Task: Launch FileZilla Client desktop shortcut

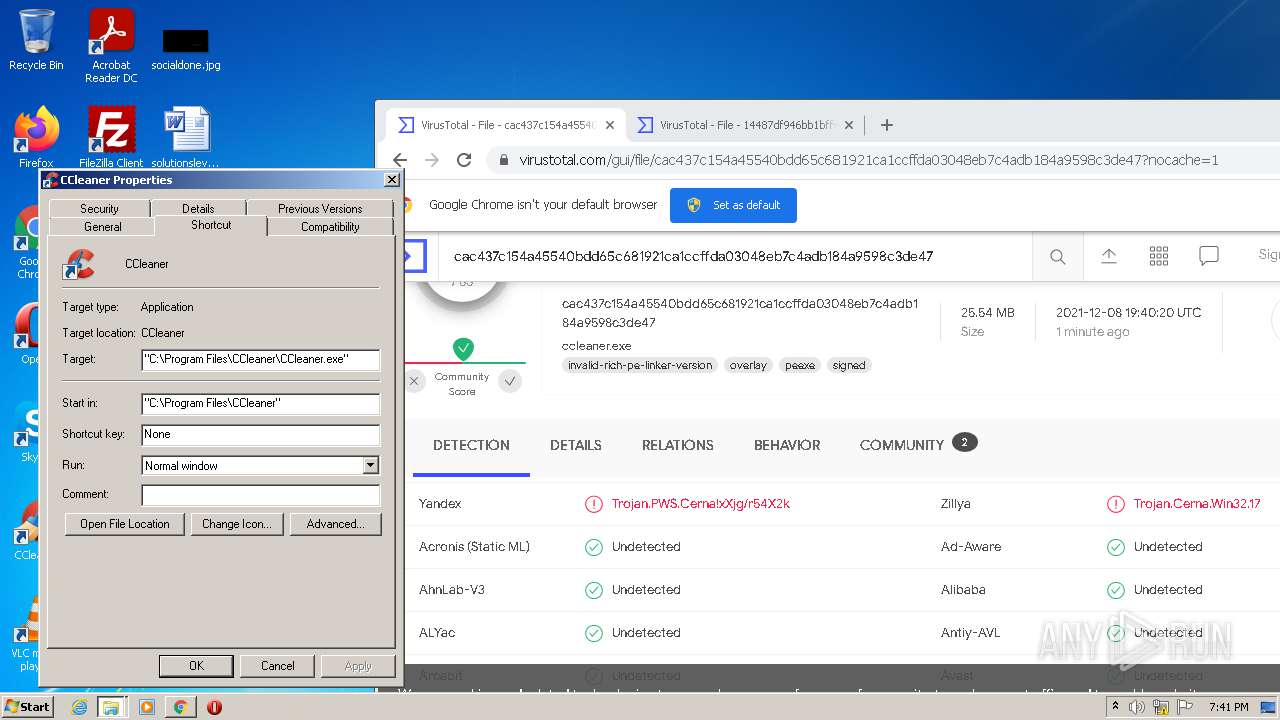Action: 111,137
